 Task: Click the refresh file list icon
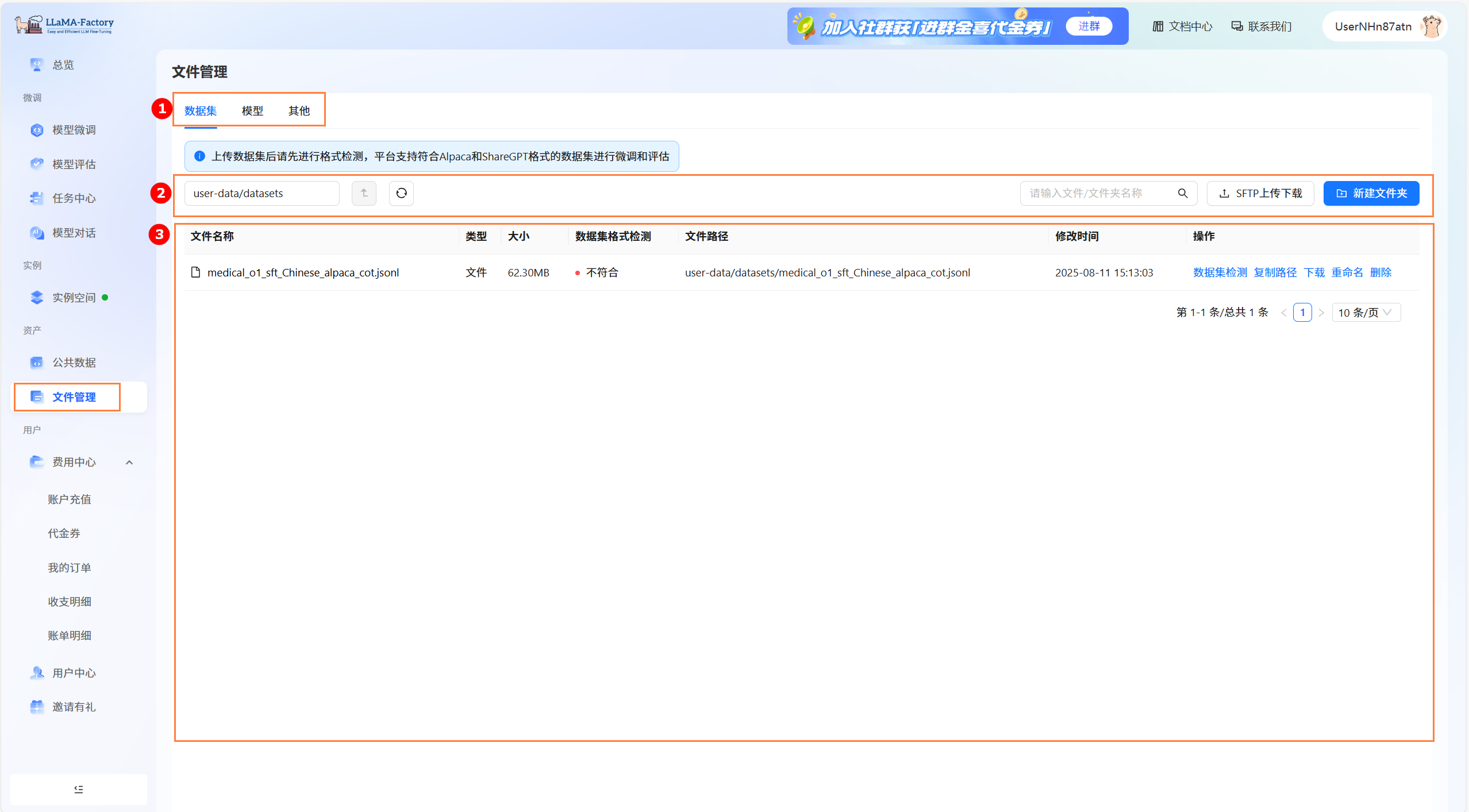(x=401, y=193)
